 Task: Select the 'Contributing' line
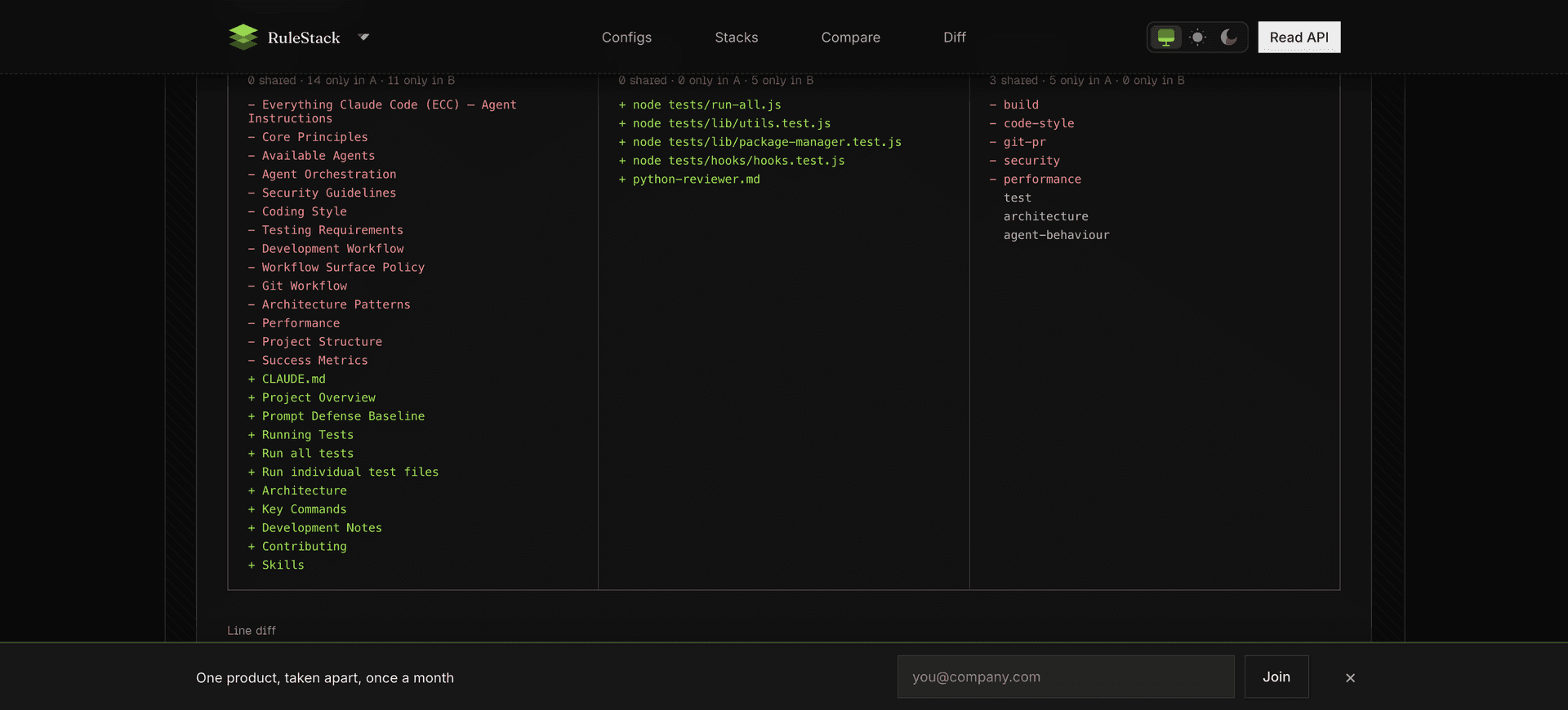coord(297,547)
